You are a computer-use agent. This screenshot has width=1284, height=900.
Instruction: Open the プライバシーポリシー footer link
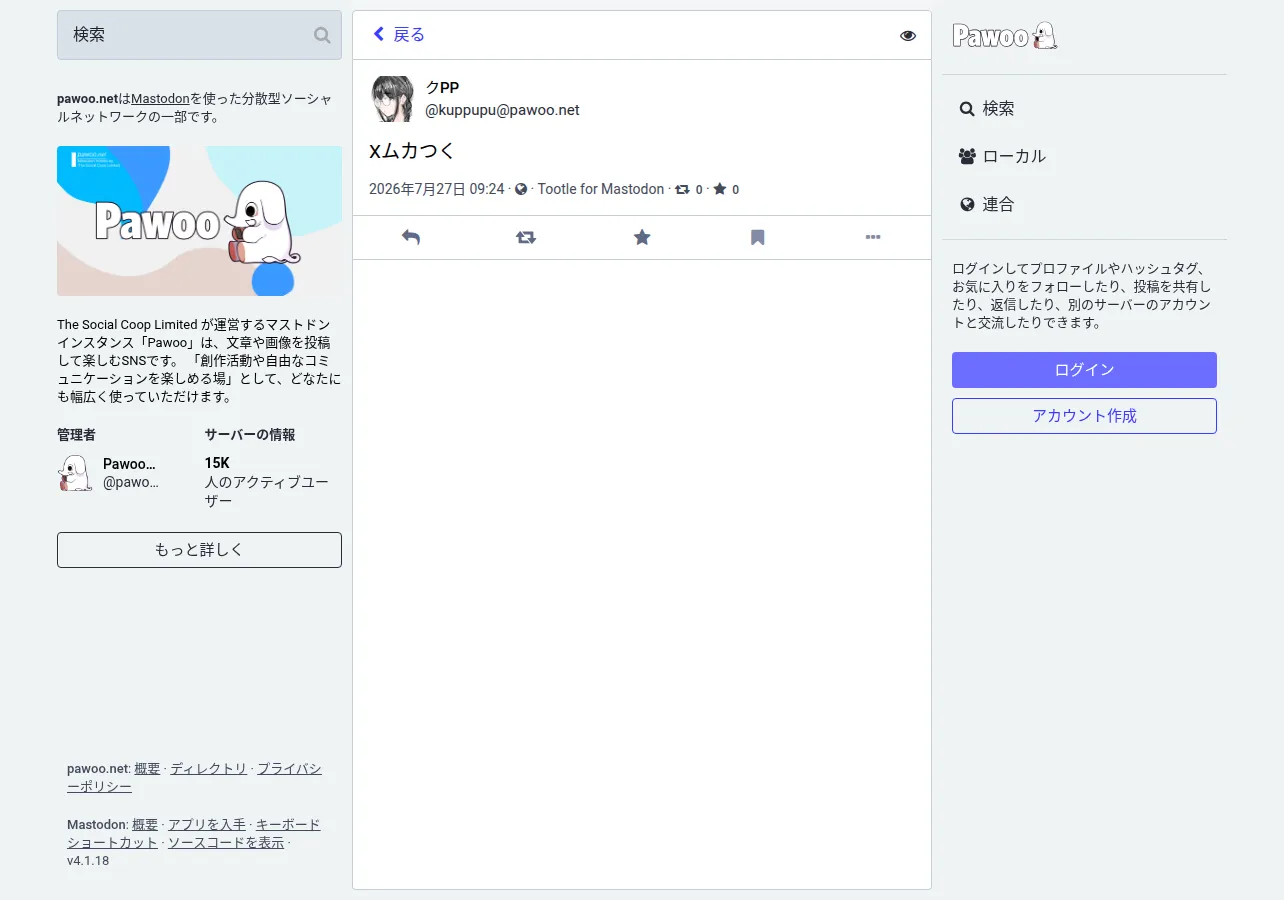[195, 778]
